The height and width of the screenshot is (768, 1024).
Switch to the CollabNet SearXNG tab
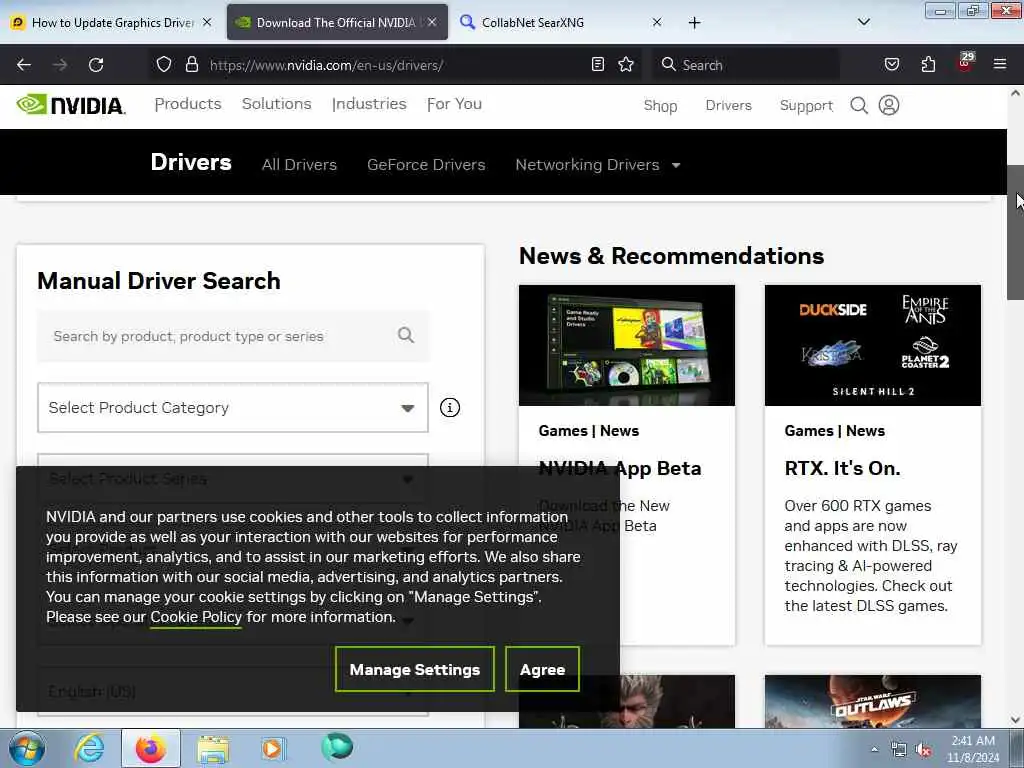point(558,22)
